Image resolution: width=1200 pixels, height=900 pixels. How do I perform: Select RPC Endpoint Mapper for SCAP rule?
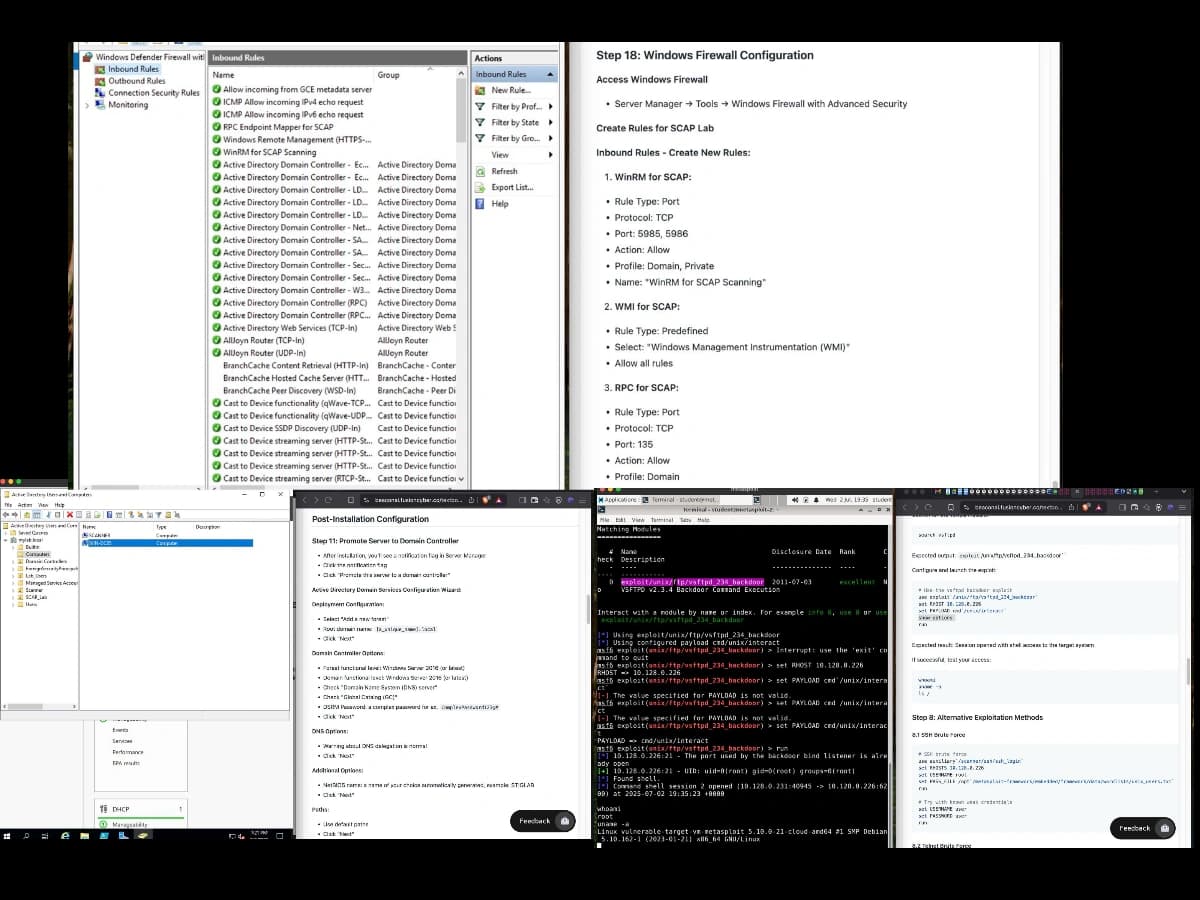[278, 127]
